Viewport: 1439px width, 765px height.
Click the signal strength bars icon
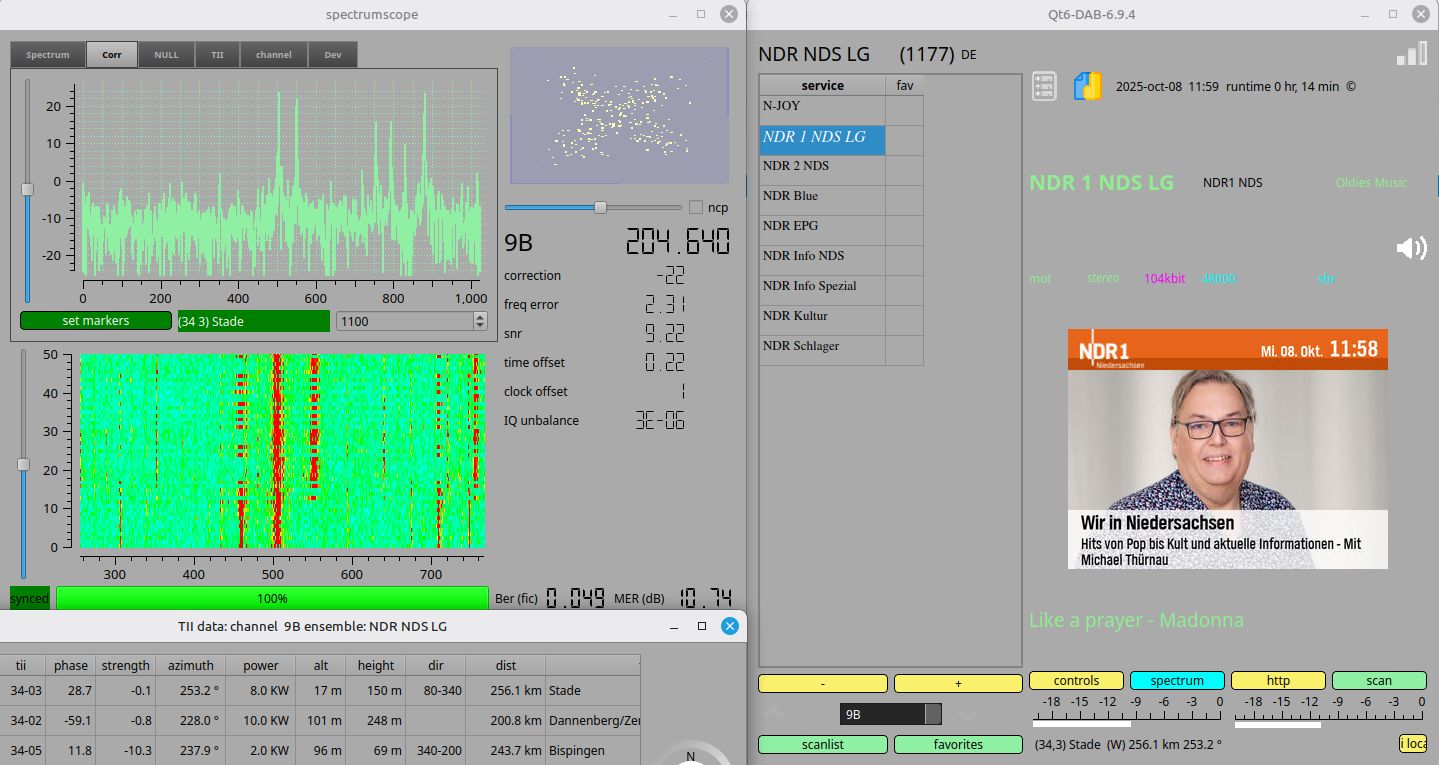[1411, 53]
